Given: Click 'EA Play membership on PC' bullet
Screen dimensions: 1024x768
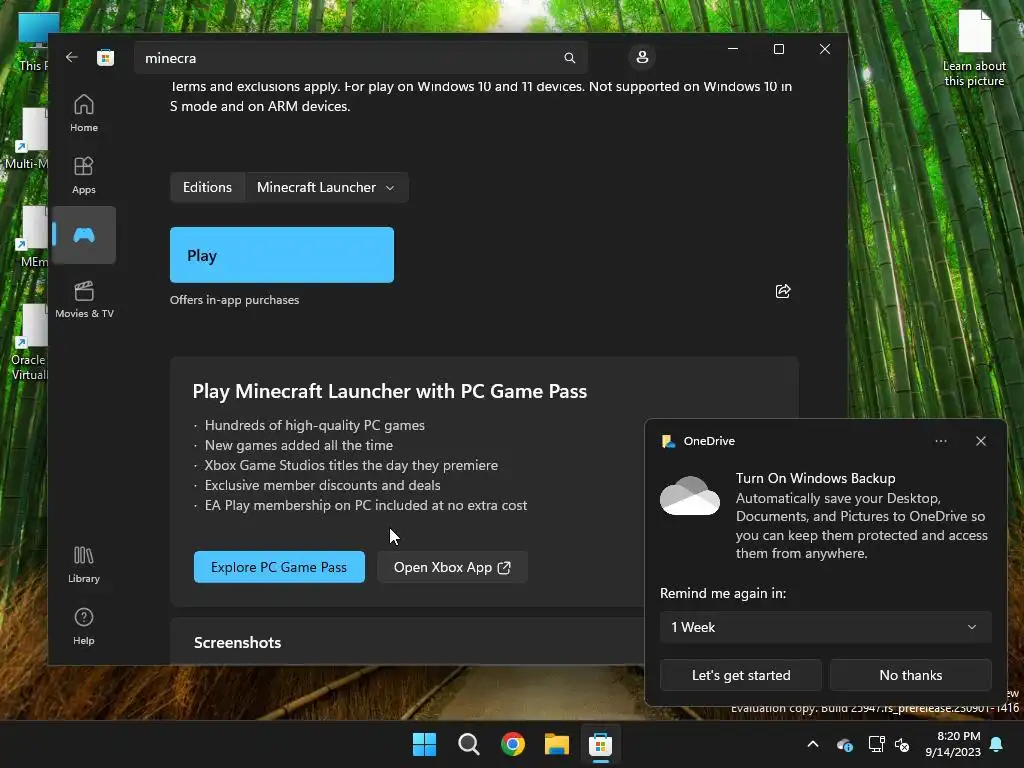Looking at the screenshot, I should click(x=366, y=505).
